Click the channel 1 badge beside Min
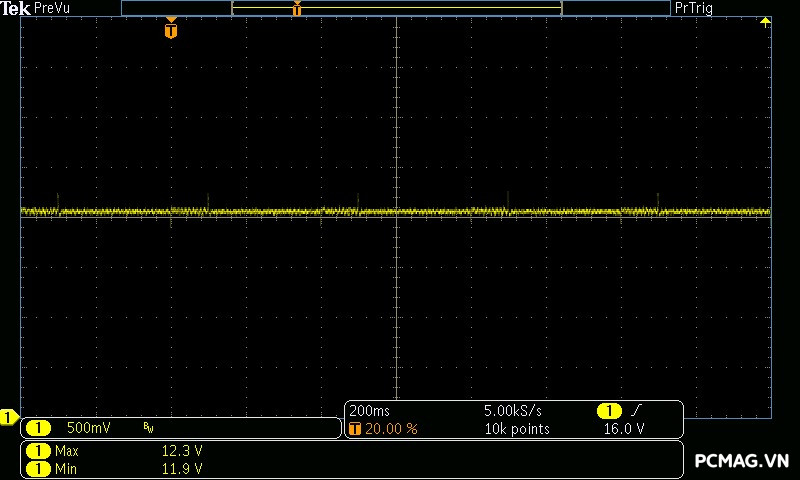Image resolution: width=800 pixels, height=480 pixels. 38,468
